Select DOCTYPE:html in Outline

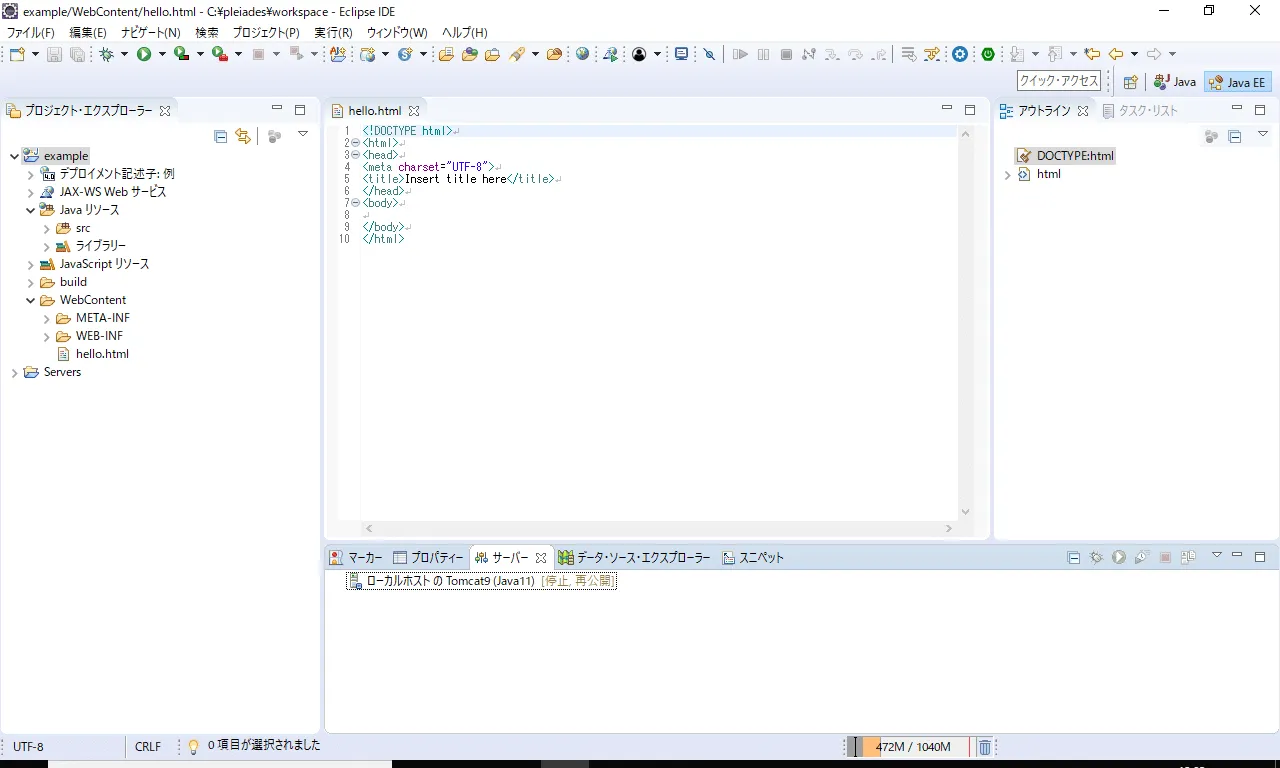coord(1065,156)
